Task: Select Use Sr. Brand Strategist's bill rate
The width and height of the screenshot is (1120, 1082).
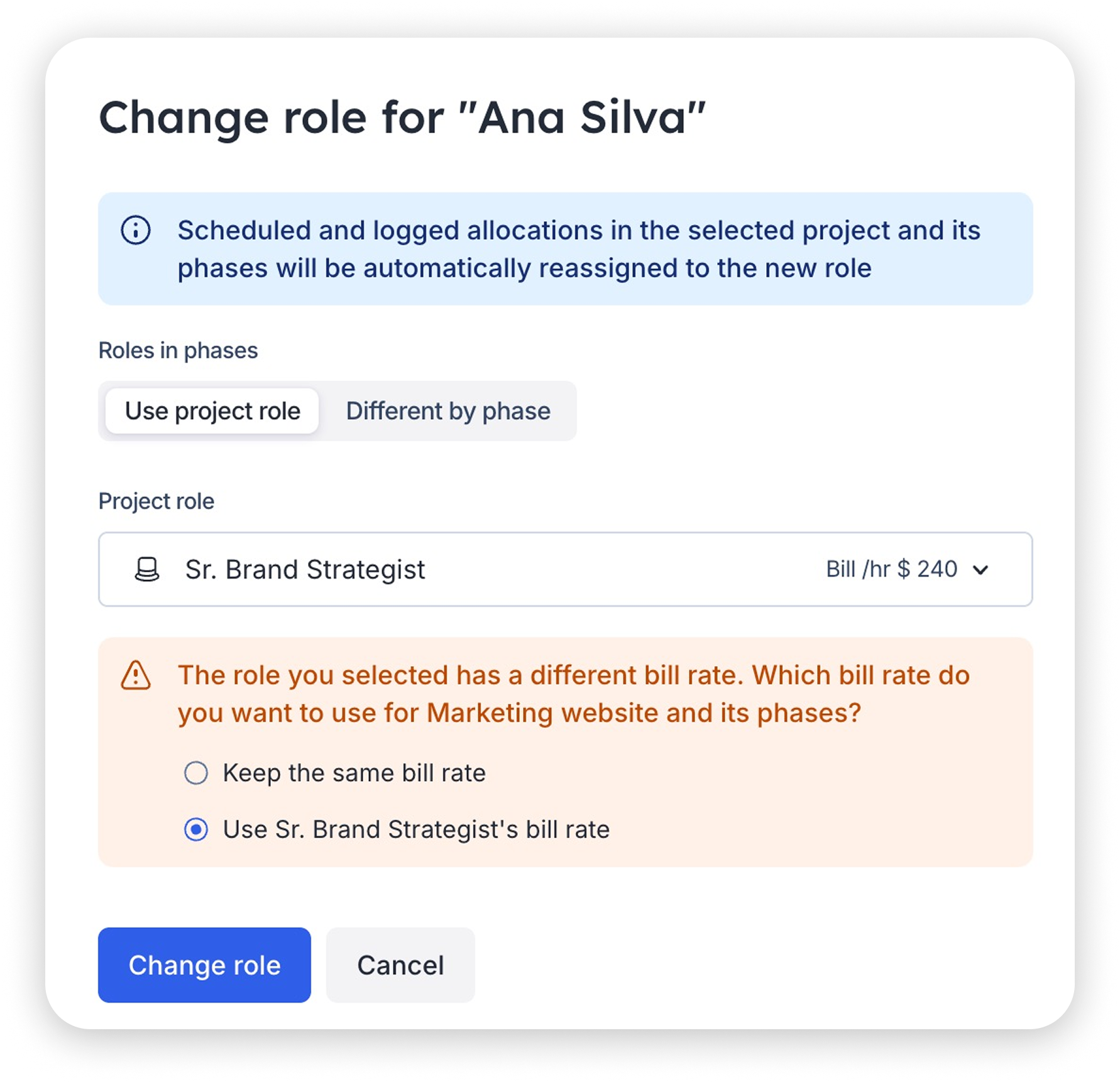Action: 197,829
